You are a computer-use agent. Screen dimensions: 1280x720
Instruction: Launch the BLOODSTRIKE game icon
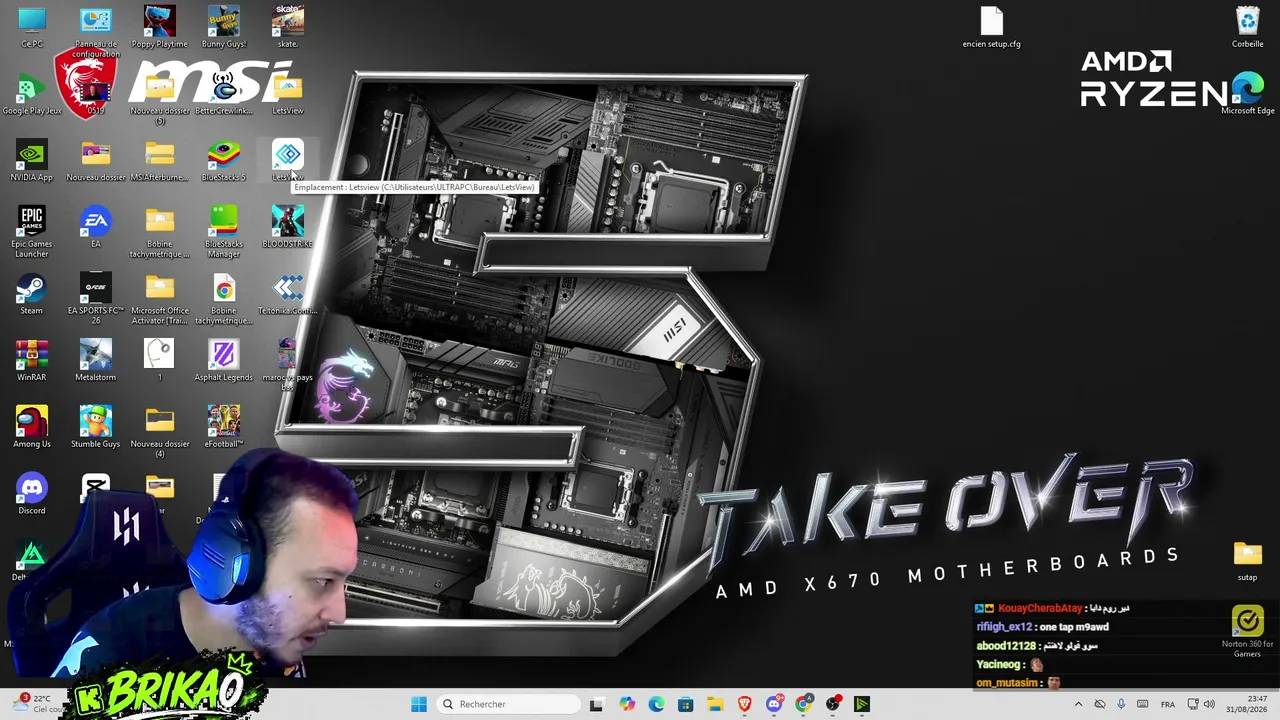coord(288,227)
